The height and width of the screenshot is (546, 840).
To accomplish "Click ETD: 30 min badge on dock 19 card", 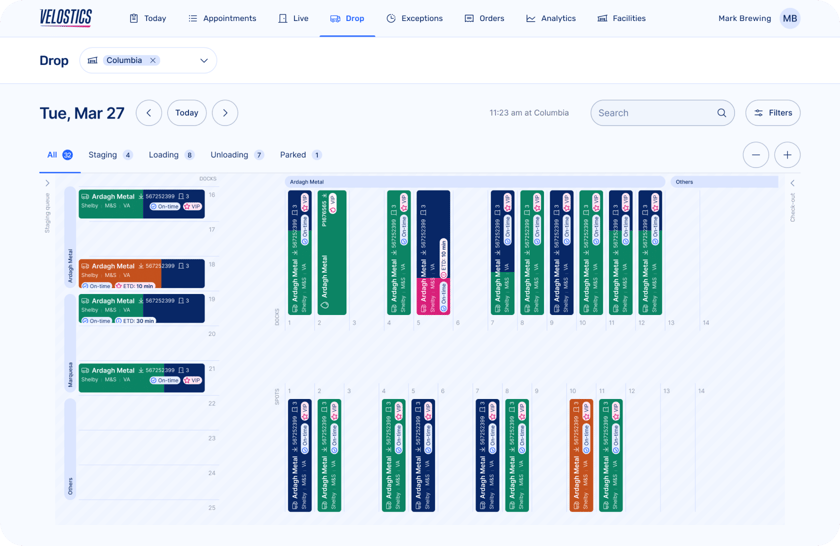I will pyautogui.click(x=136, y=320).
